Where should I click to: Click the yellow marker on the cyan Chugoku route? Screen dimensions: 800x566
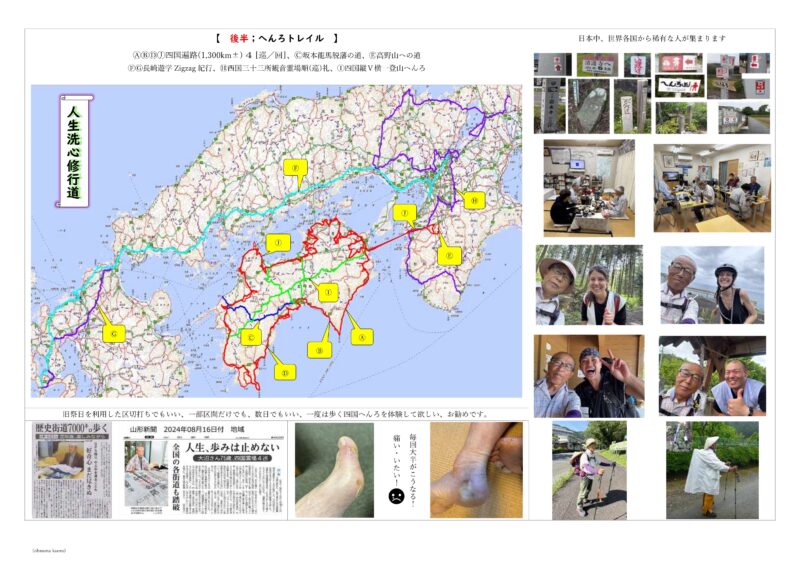click(x=293, y=169)
